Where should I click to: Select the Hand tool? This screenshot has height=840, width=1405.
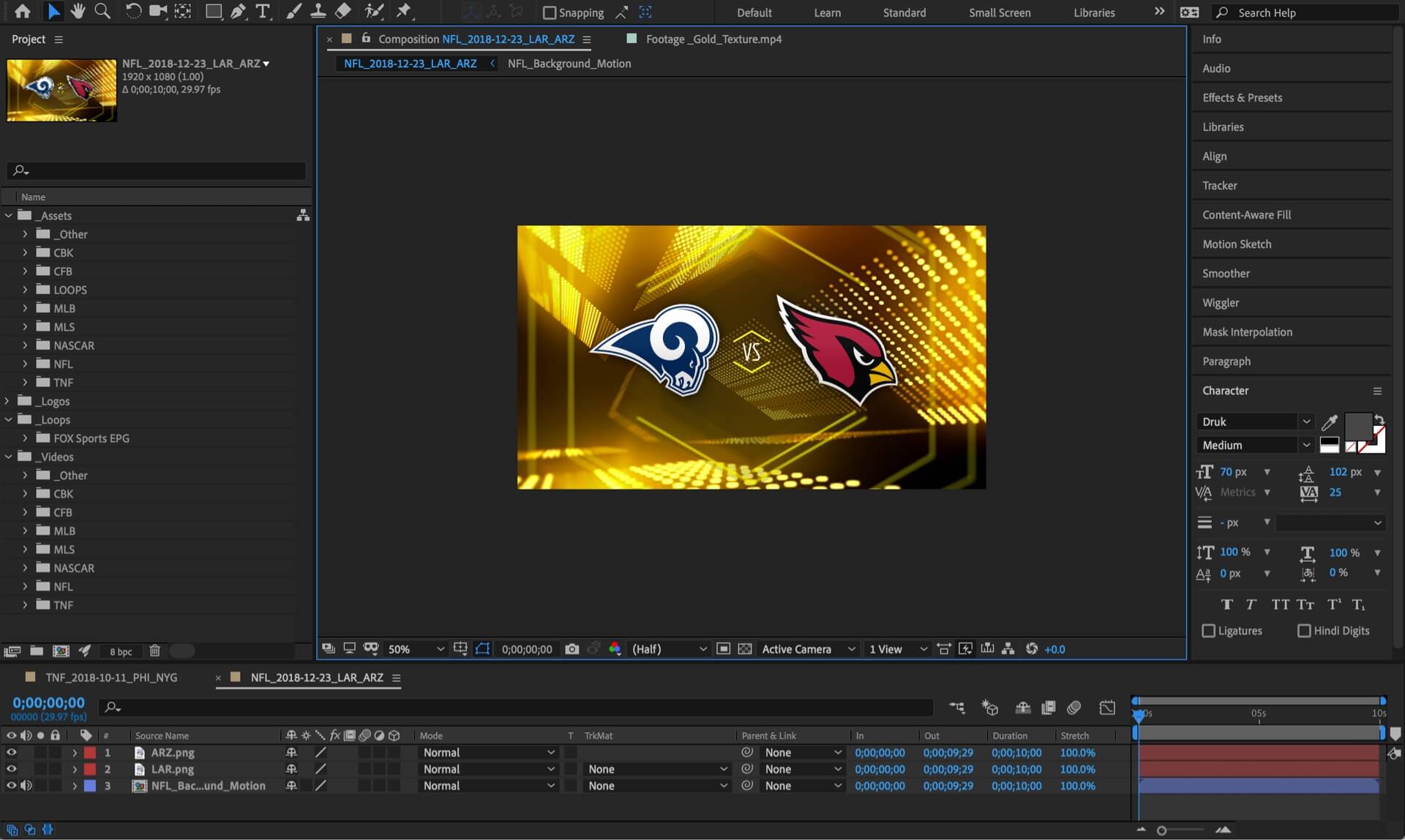[78, 11]
